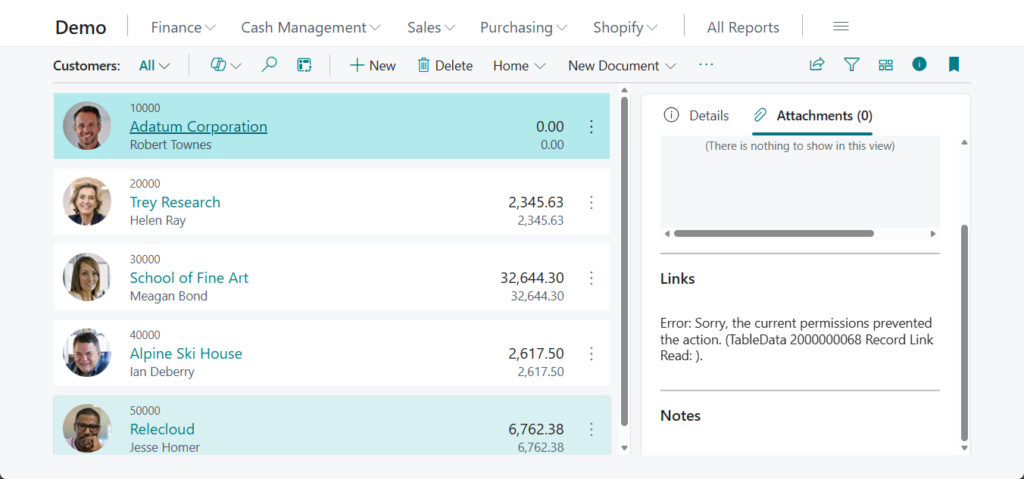Open the filter pane funnel icon

pos(851,65)
